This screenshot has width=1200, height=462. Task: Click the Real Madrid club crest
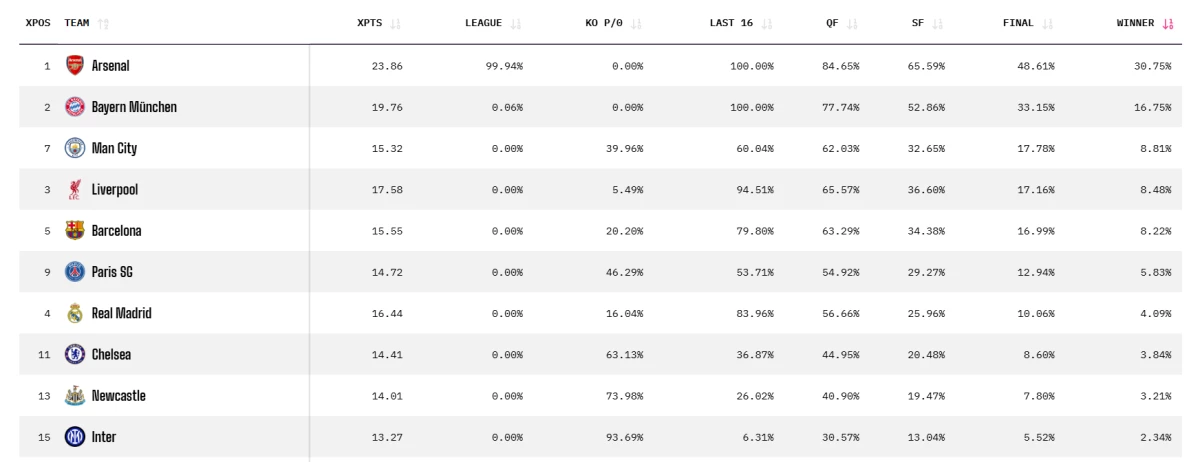pos(75,313)
